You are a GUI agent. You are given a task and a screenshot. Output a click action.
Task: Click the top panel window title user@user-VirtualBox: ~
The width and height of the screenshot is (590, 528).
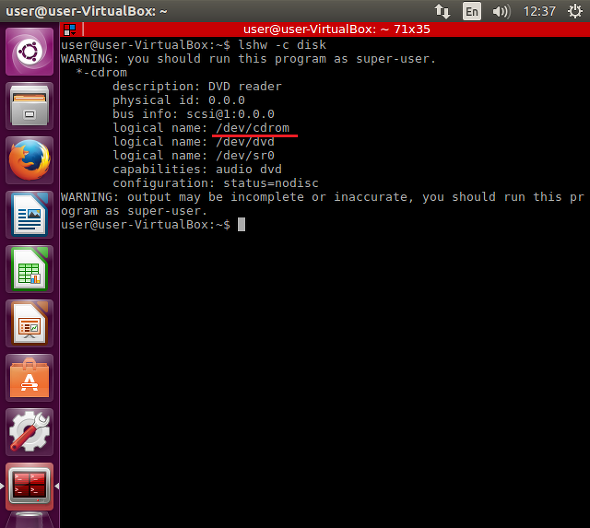click(86, 11)
